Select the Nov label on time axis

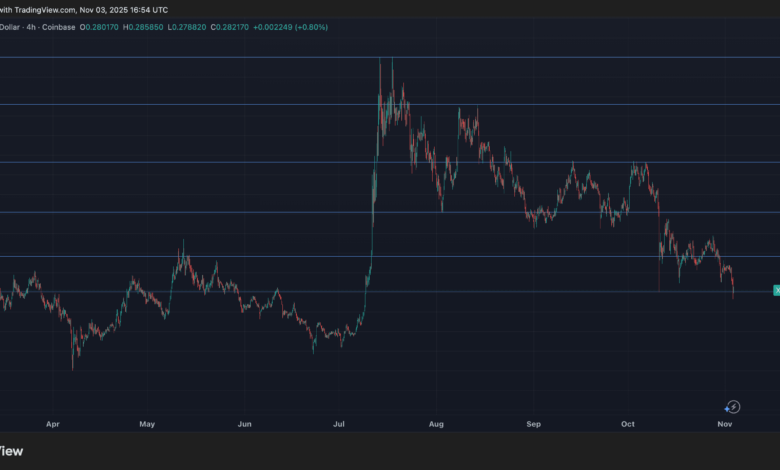(x=725, y=424)
